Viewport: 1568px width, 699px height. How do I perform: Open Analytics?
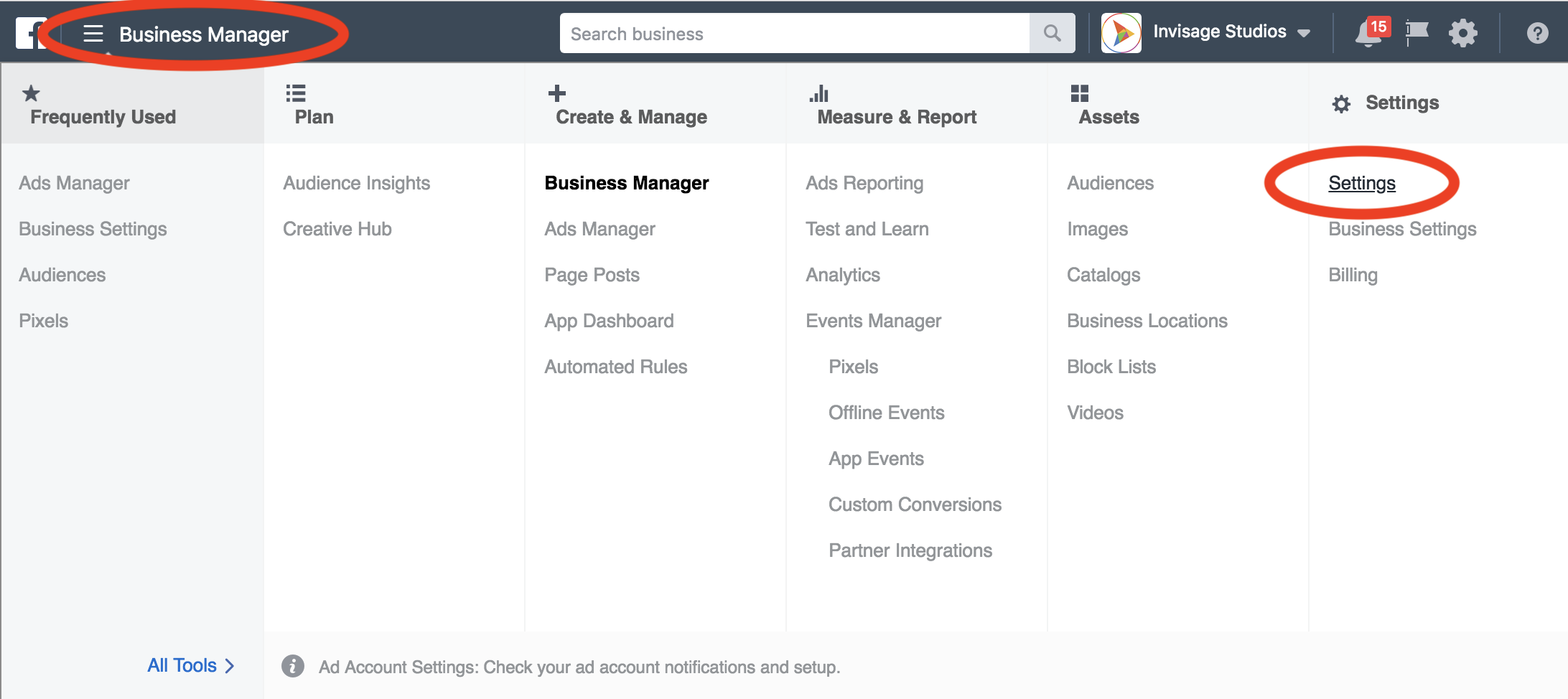(843, 275)
